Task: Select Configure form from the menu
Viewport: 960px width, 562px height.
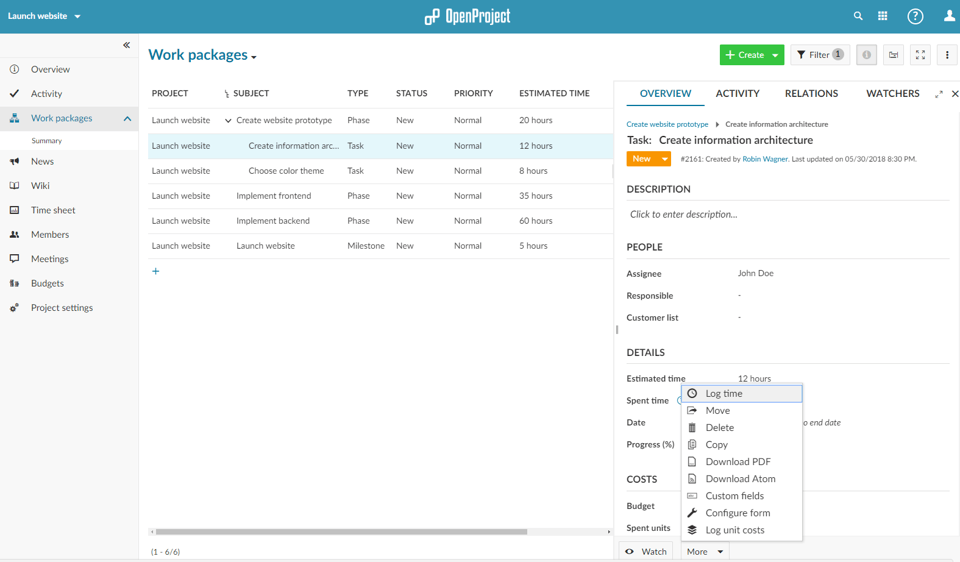Action: tap(741, 514)
